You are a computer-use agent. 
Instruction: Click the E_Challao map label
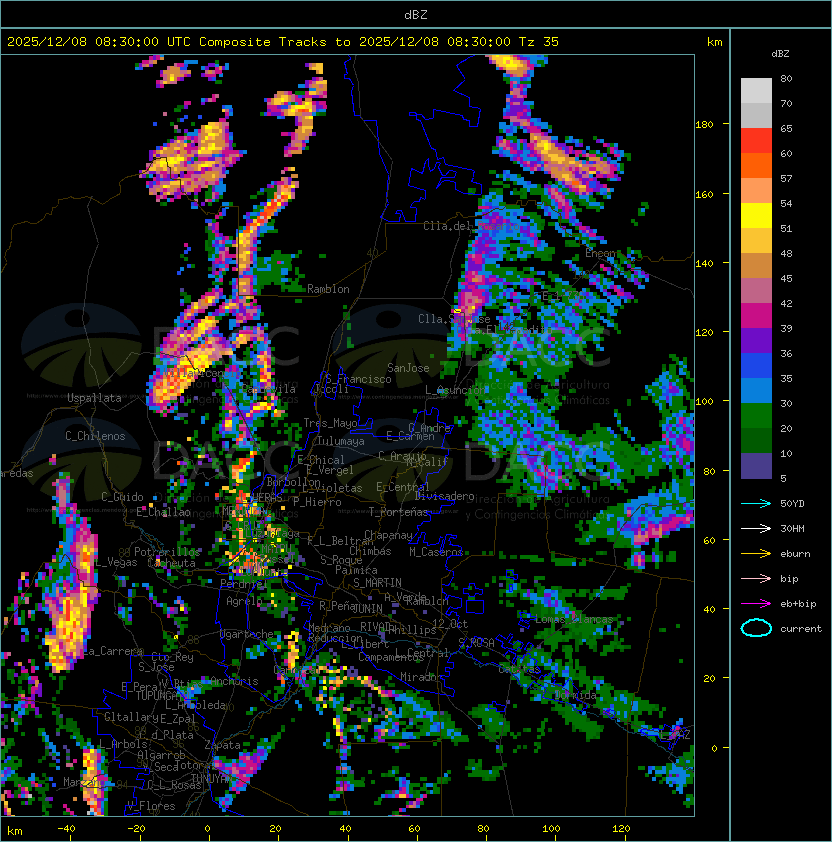[163, 512]
